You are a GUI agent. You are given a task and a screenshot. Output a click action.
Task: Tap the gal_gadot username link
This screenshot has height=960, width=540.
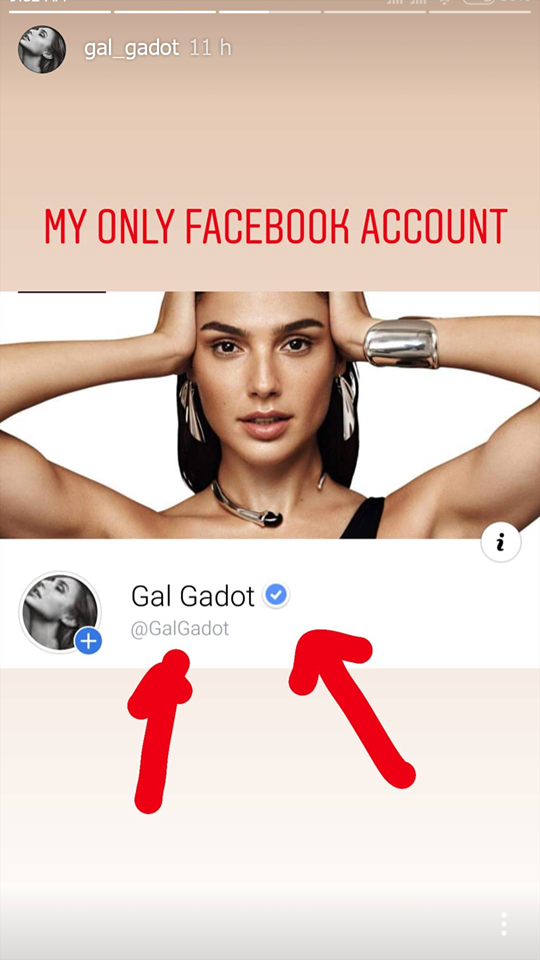coord(133,48)
